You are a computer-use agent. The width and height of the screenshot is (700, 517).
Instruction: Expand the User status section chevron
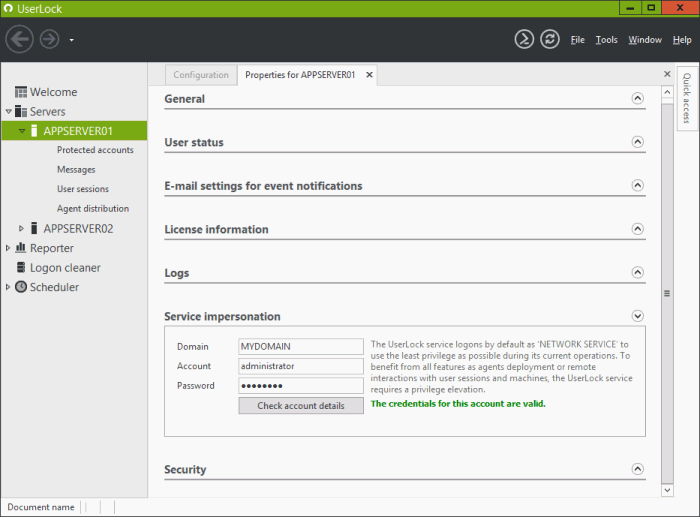(638, 142)
